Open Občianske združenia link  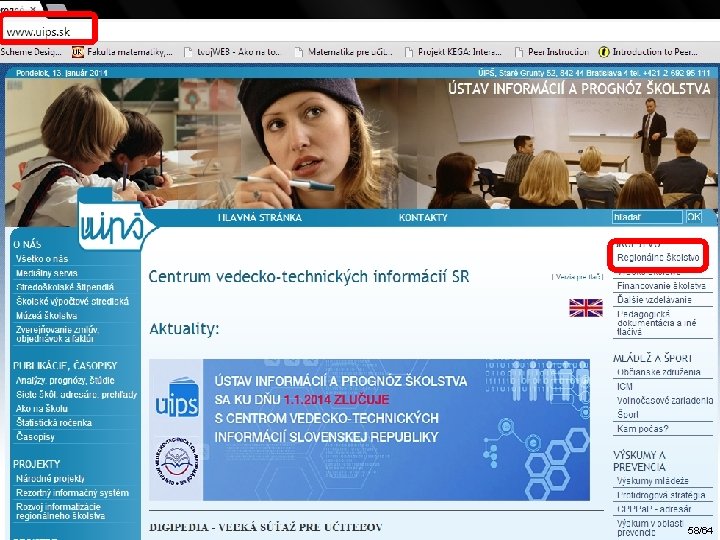(658, 372)
